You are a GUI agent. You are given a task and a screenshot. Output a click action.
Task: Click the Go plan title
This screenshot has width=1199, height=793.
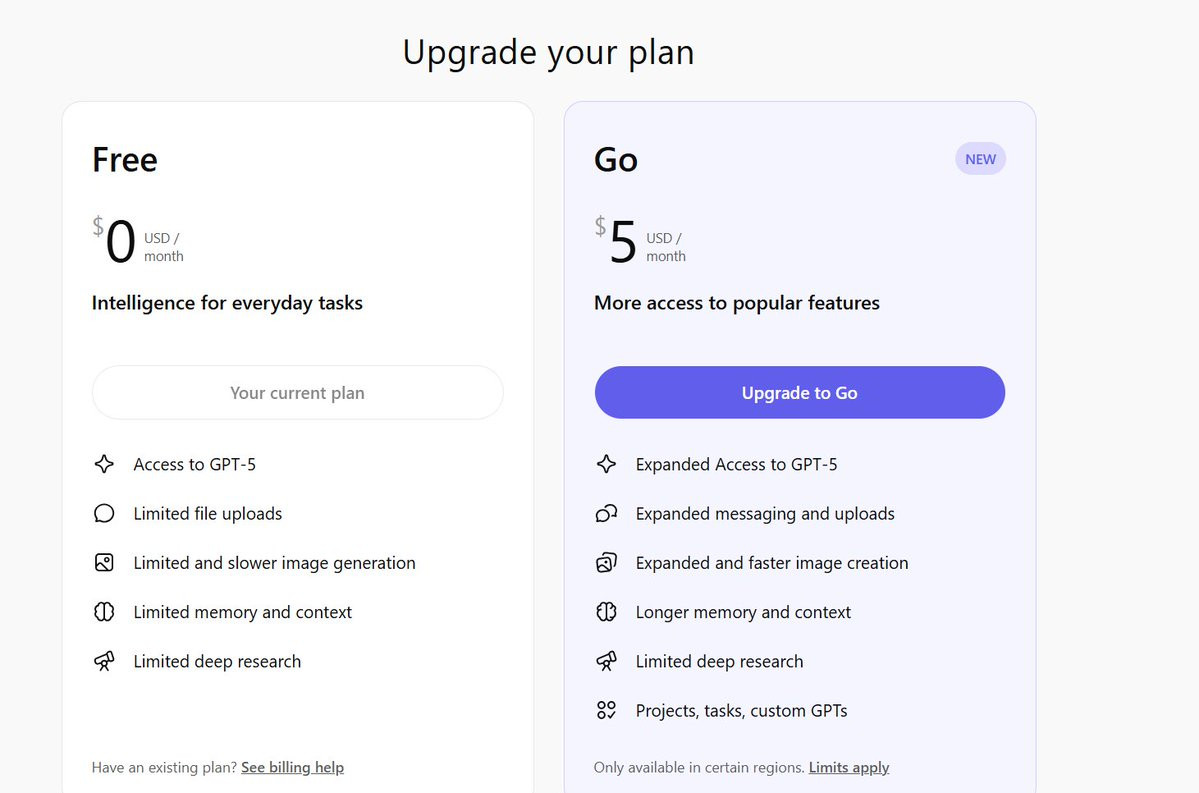[616, 160]
